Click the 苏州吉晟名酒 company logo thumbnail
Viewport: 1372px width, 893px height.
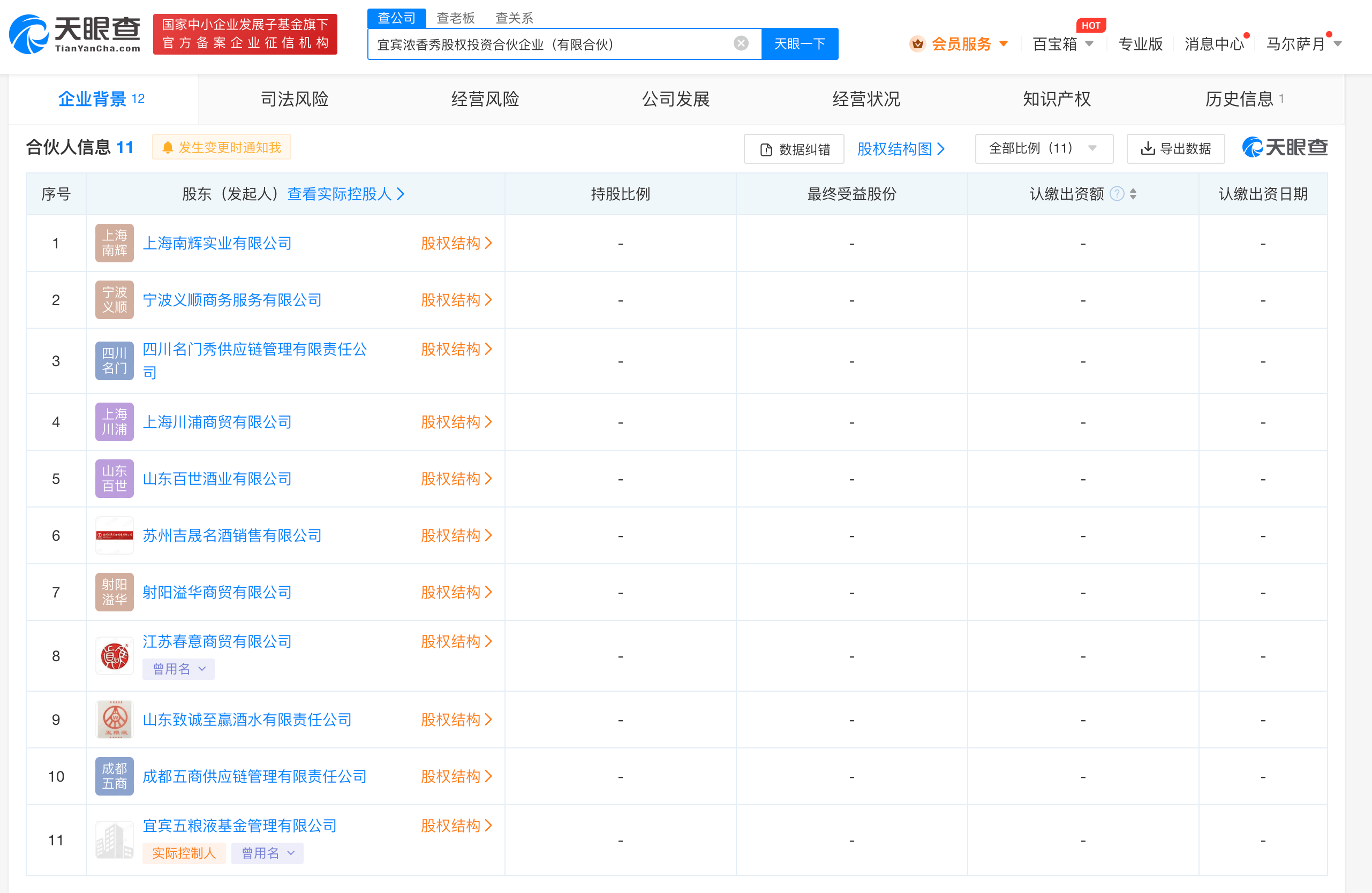tap(114, 535)
